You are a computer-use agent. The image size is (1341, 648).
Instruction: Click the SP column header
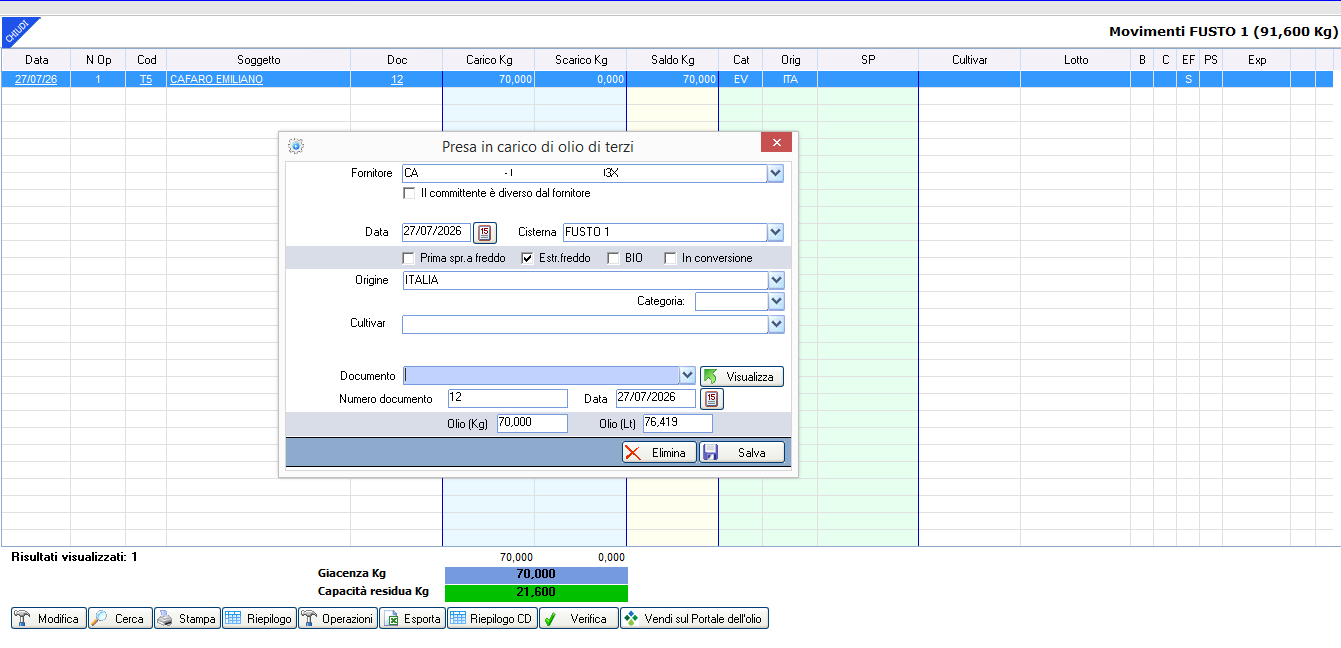pos(868,60)
